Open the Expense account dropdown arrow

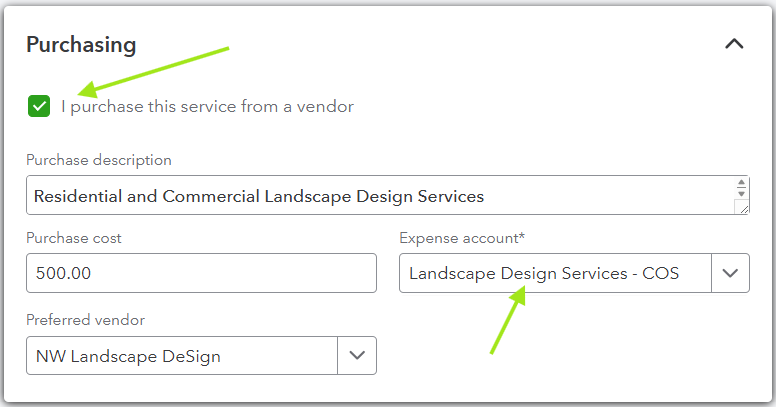(731, 273)
